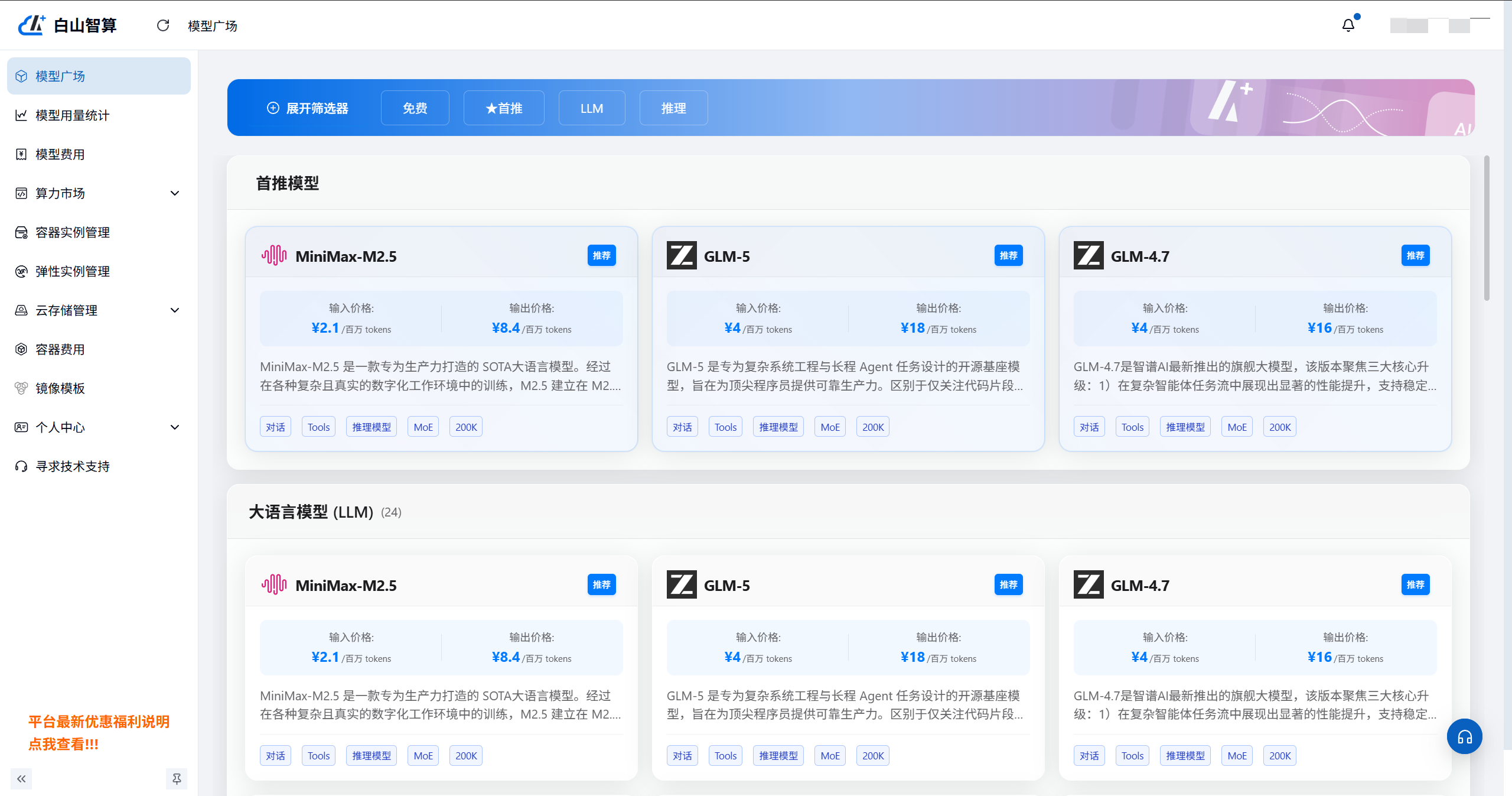Click GLM-5 title in 大语言模型 section
Image resolution: width=1512 pixels, height=796 pixels.
726,586
